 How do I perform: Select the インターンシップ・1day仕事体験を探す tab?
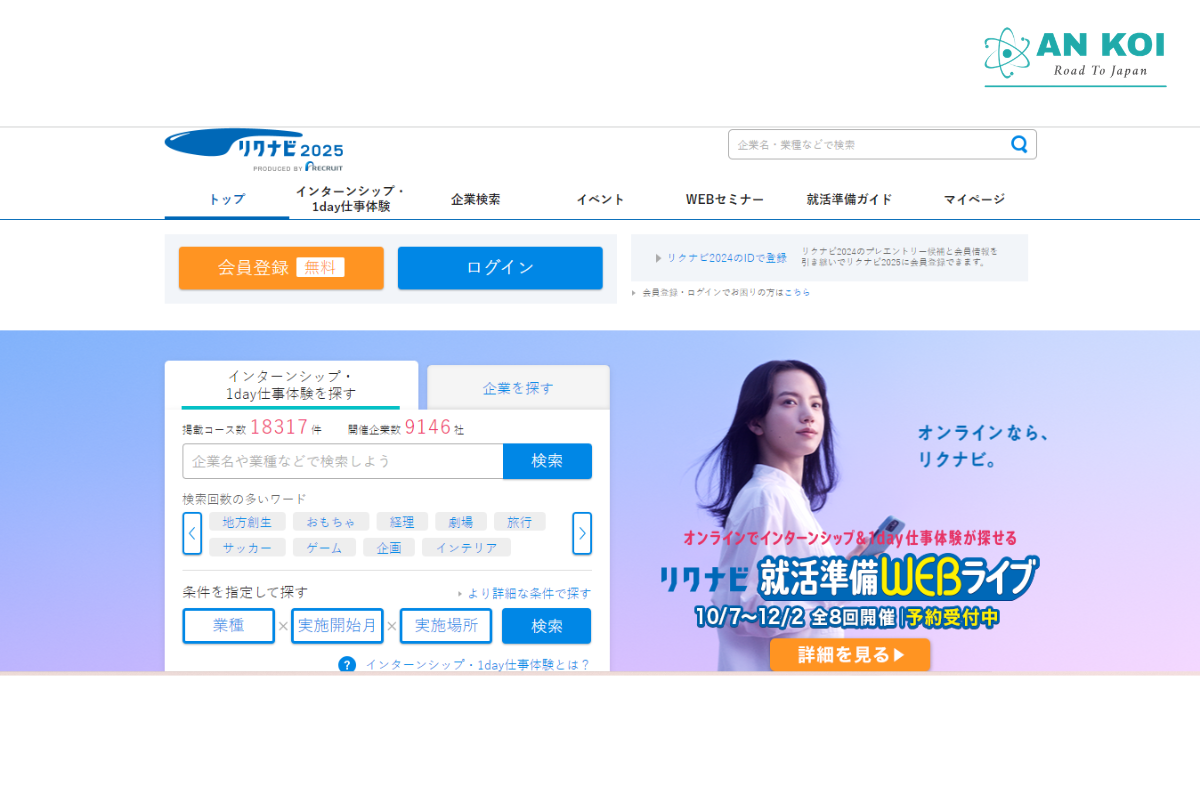[291, 385]
